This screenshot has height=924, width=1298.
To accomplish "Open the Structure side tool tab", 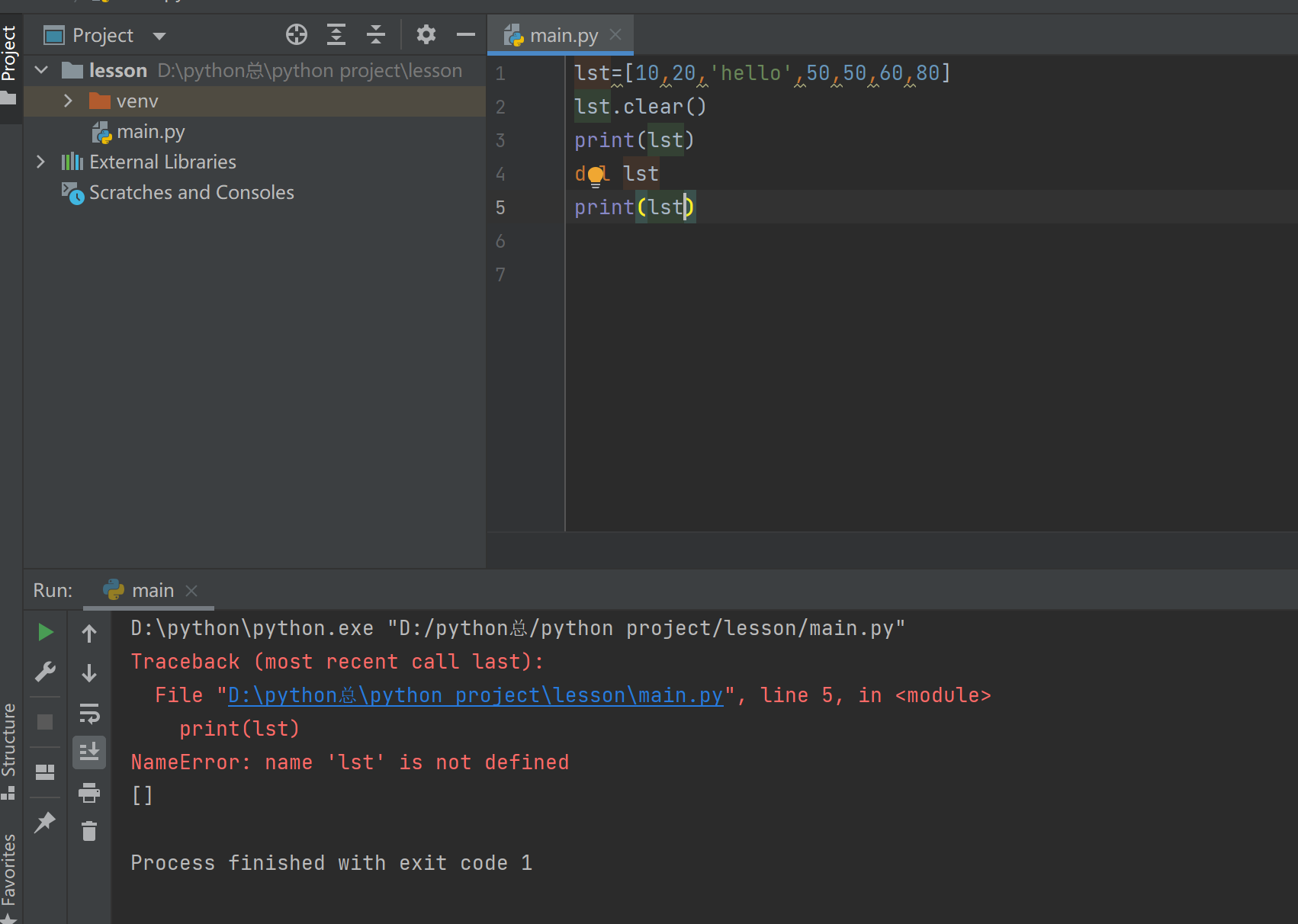I will pos(9,751).
